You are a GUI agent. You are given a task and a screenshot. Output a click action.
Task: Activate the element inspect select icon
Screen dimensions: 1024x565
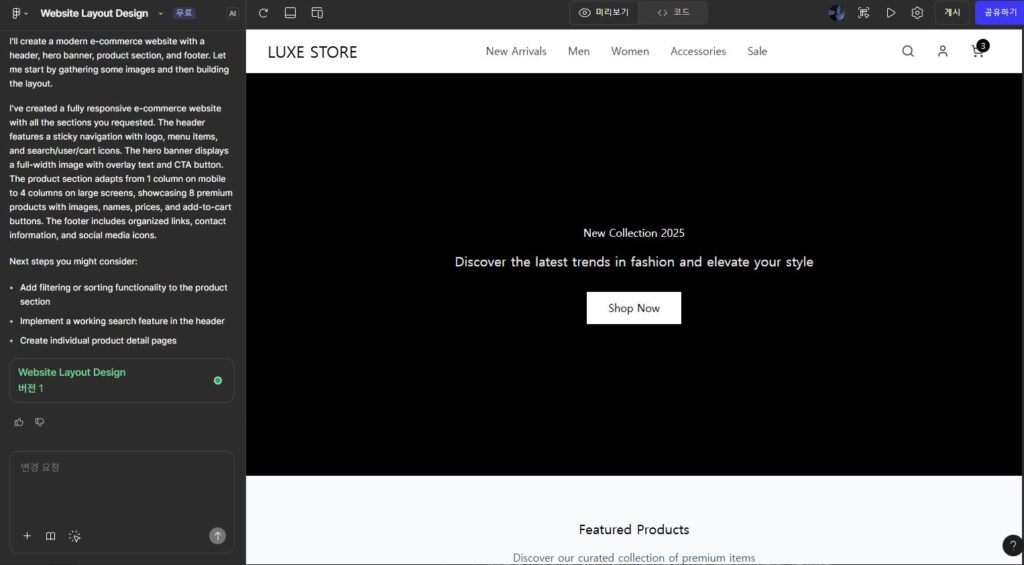point(863,13)
